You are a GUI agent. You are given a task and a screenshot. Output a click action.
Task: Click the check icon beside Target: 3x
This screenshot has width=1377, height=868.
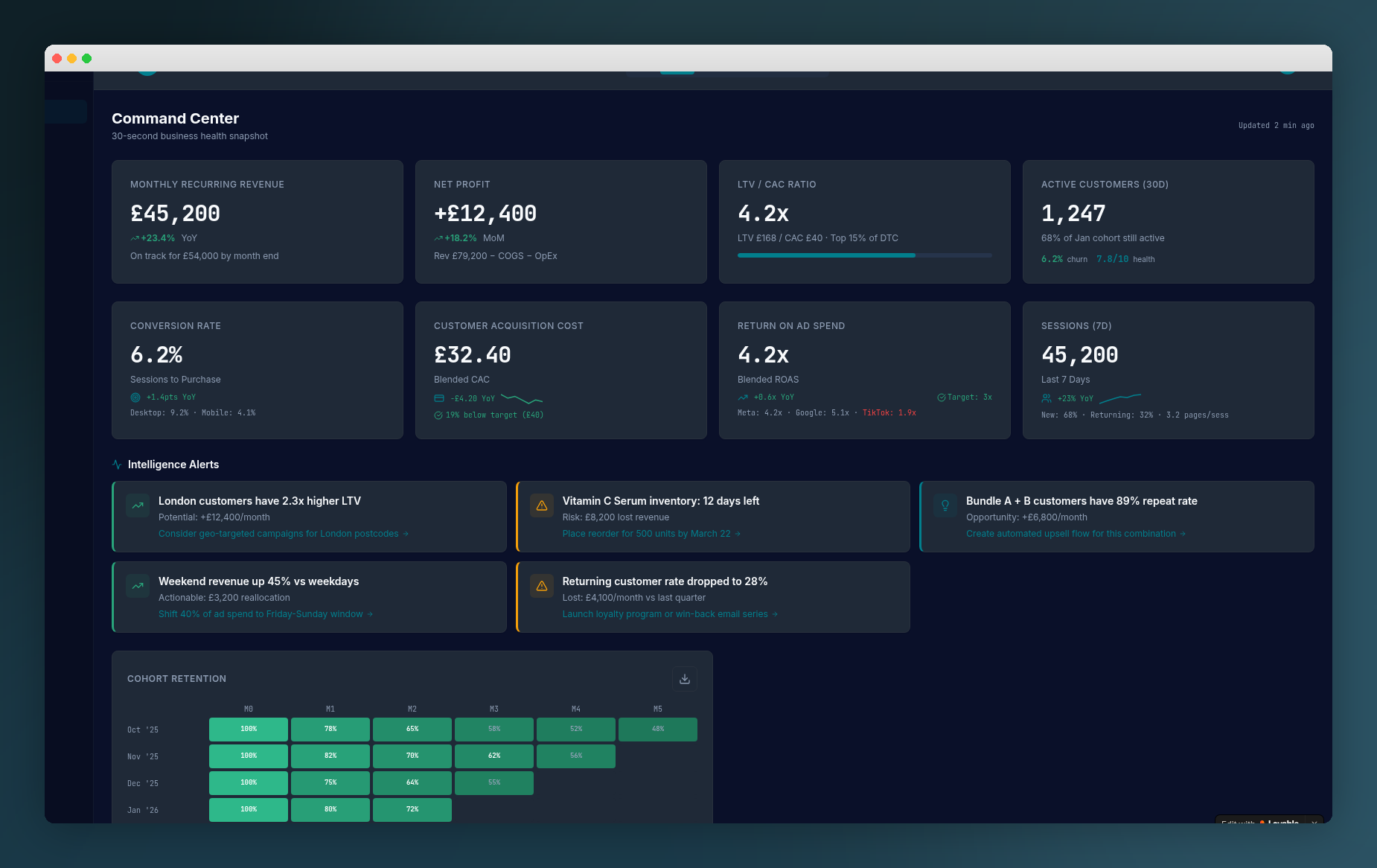[x=942, y=398]
